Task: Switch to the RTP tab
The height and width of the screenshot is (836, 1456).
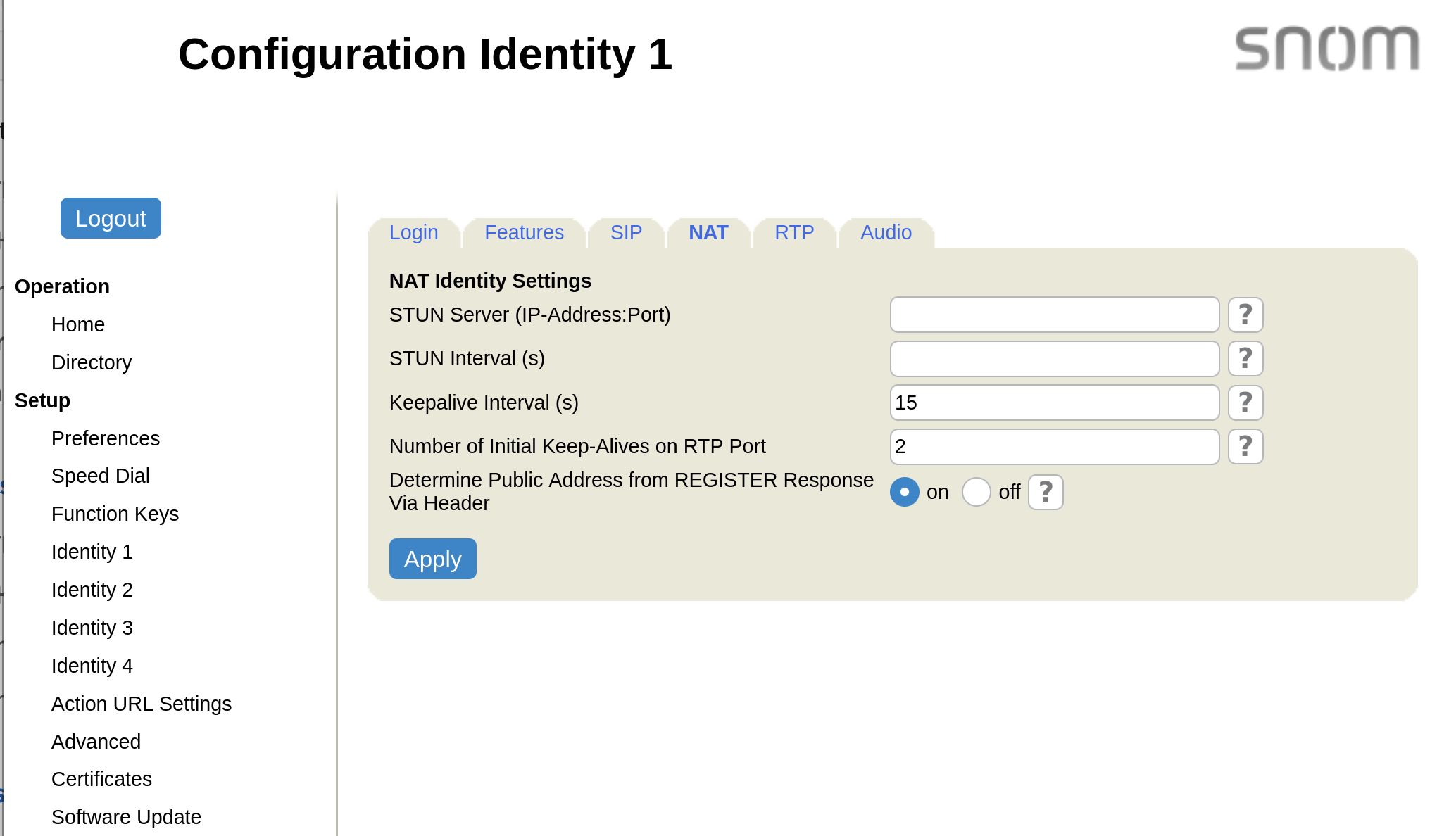Action: [x=794, y=233]
